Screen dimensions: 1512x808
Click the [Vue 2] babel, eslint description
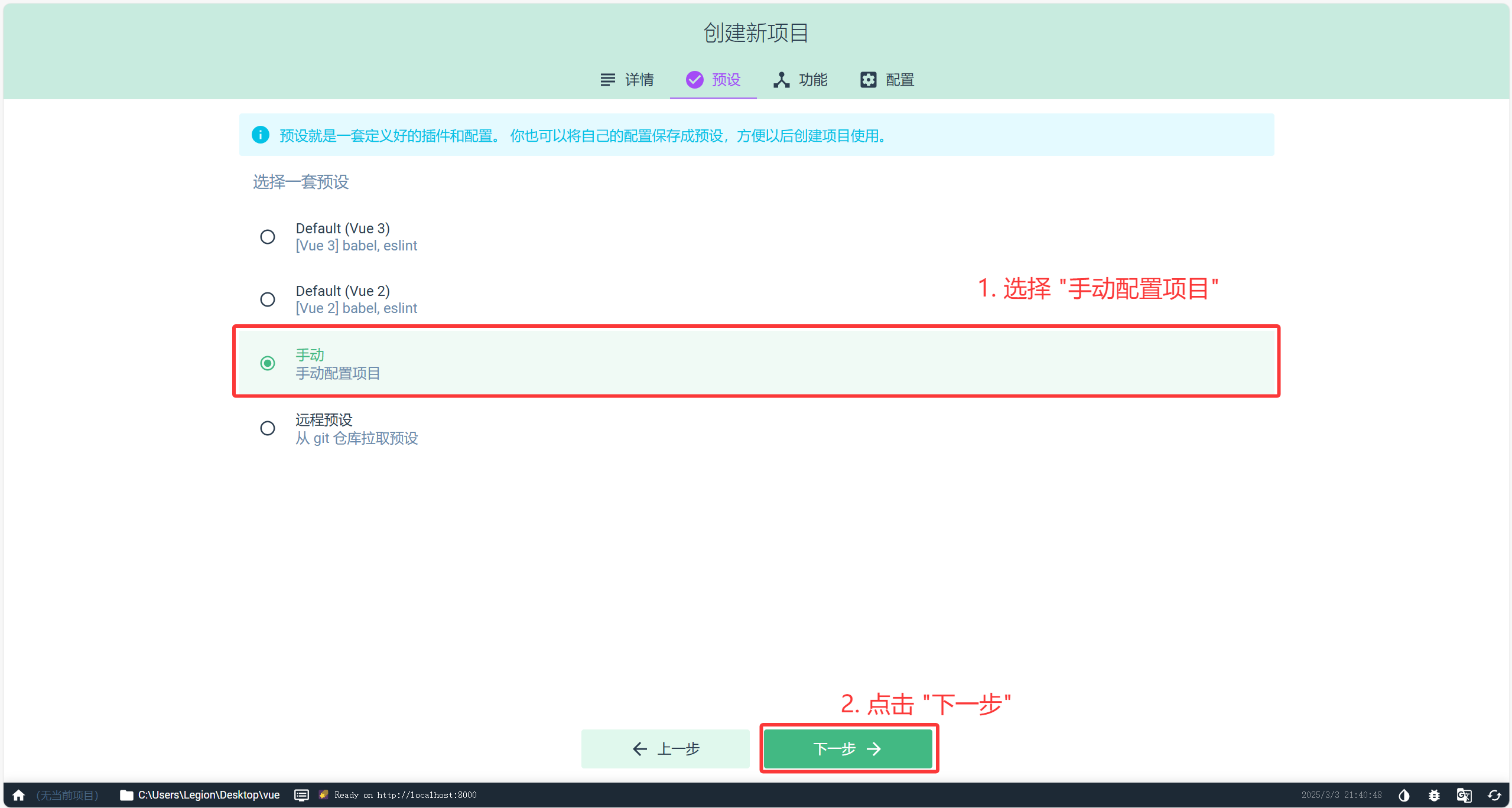click(x=356, y=308)
